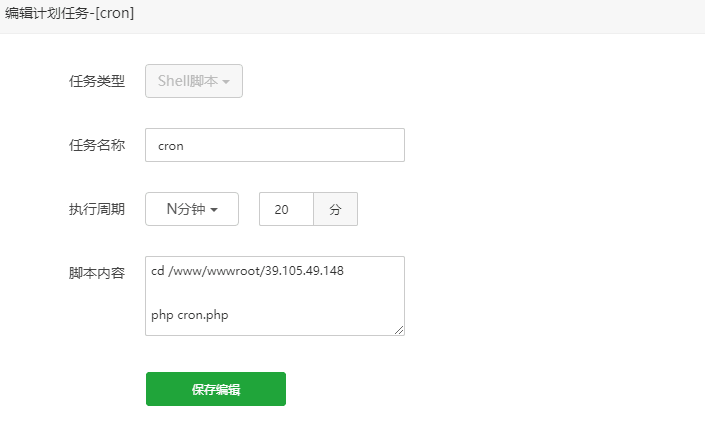This screenshot has width=705, height=436.
Task: Click the 脚本内容 label
Action: coord(97,272)
